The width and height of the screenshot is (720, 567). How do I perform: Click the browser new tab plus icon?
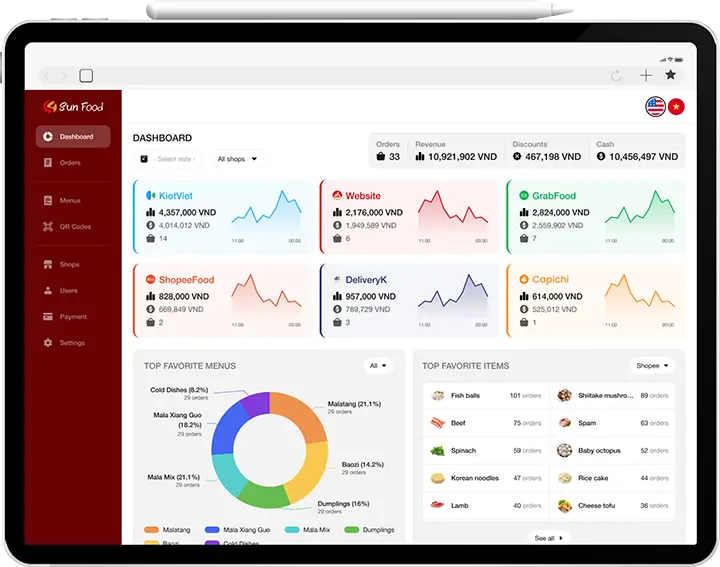[645, 75]
